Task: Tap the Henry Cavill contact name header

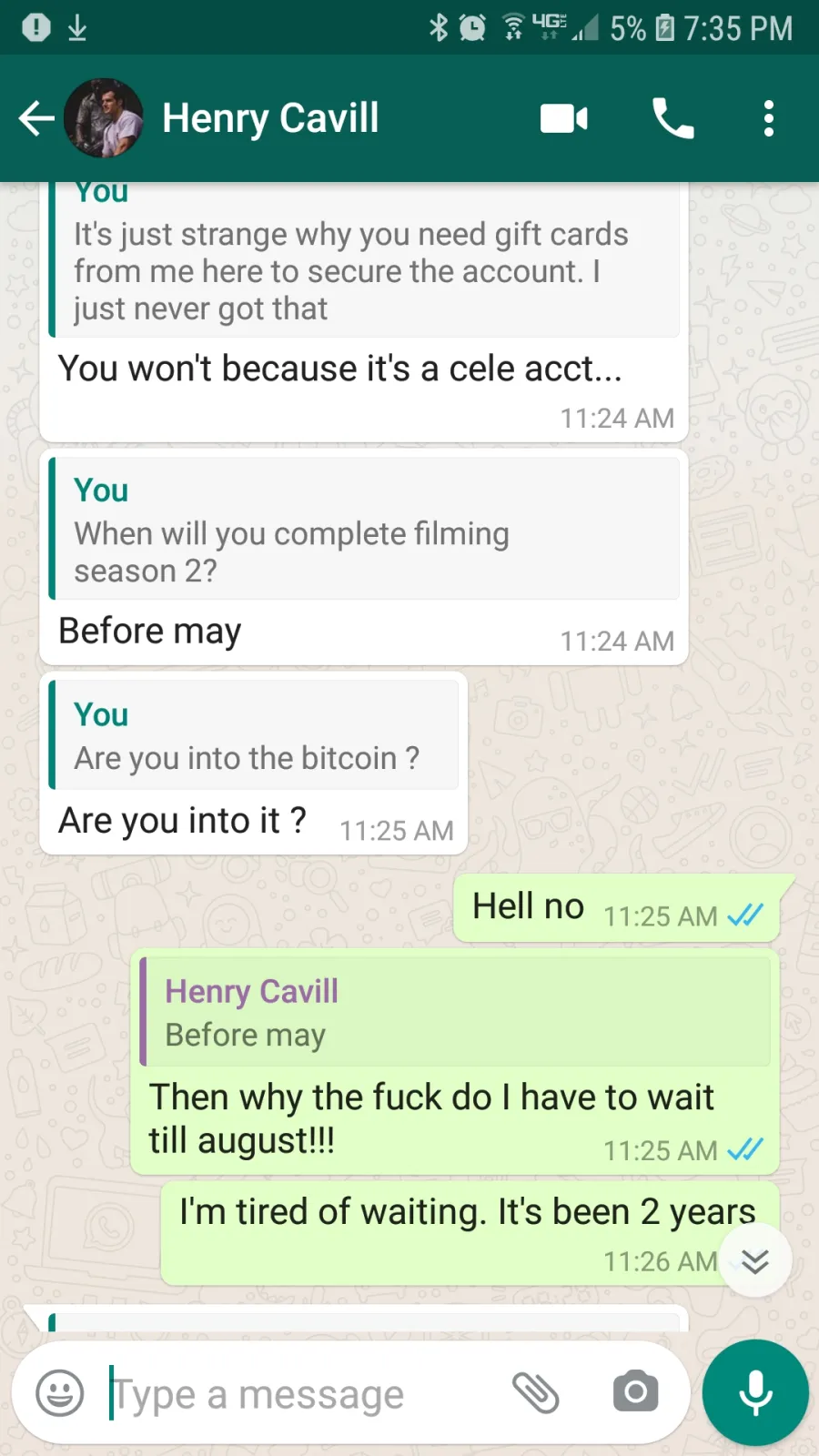Action: pyautogui.click(x=270, y=118)
